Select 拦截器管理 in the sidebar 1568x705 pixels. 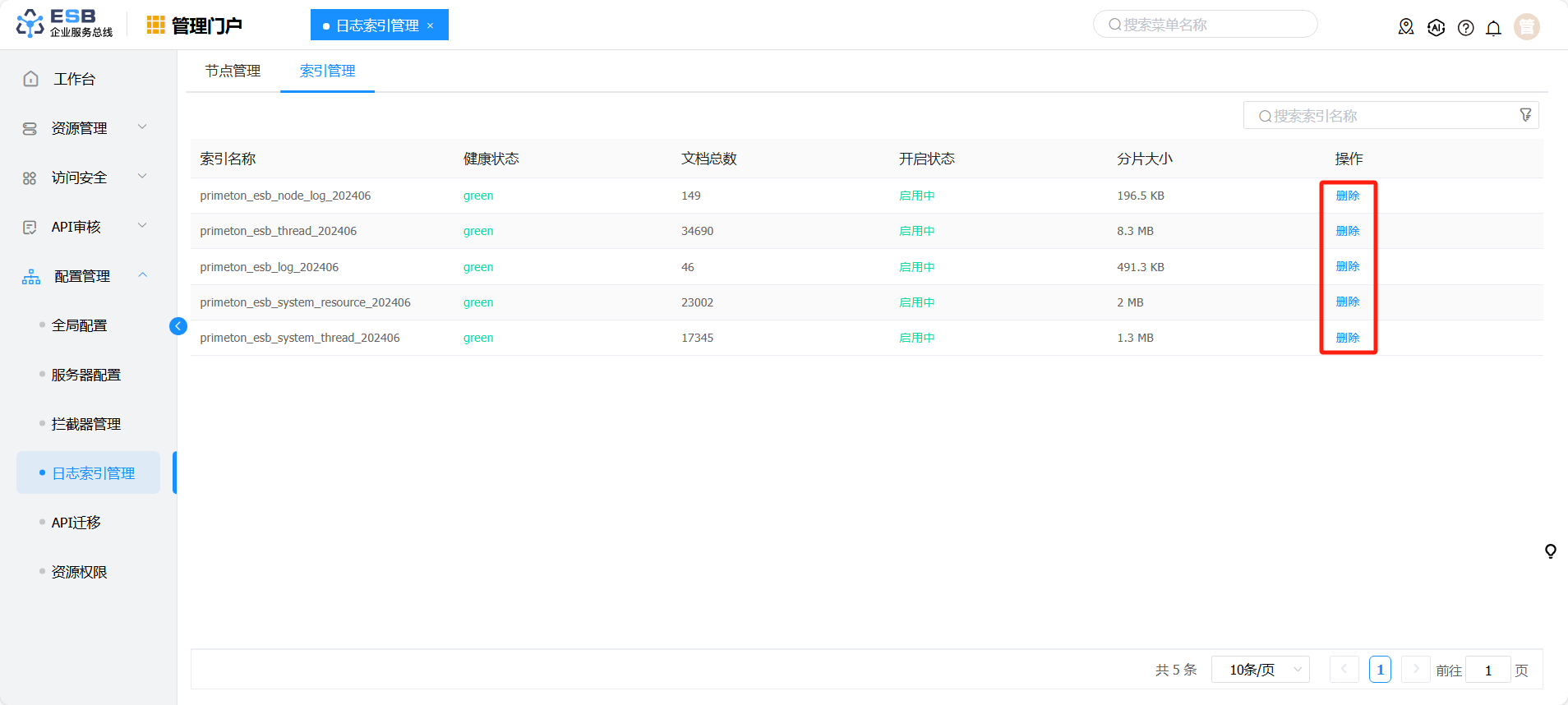click(x=86, y=424)
